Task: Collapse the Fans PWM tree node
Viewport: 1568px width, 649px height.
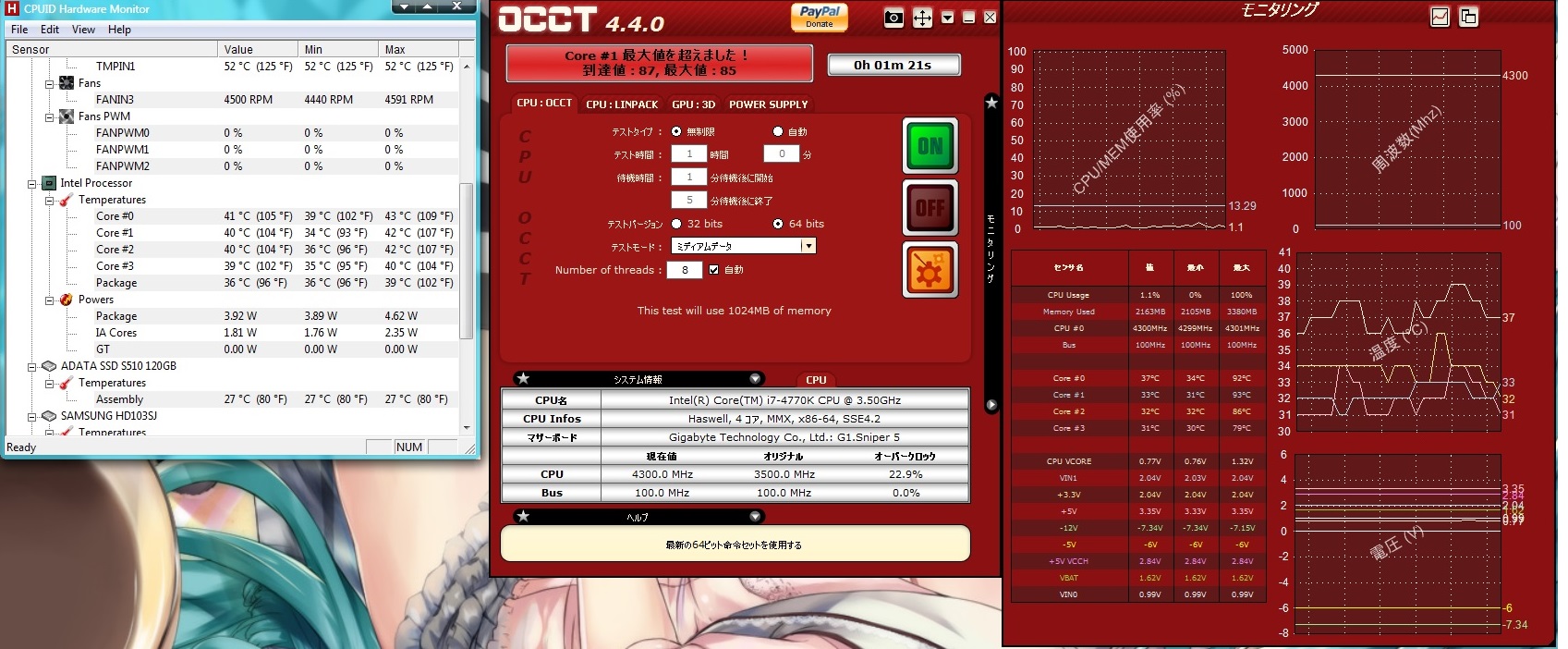Action: pyautogui.click(x=50, y=116)
